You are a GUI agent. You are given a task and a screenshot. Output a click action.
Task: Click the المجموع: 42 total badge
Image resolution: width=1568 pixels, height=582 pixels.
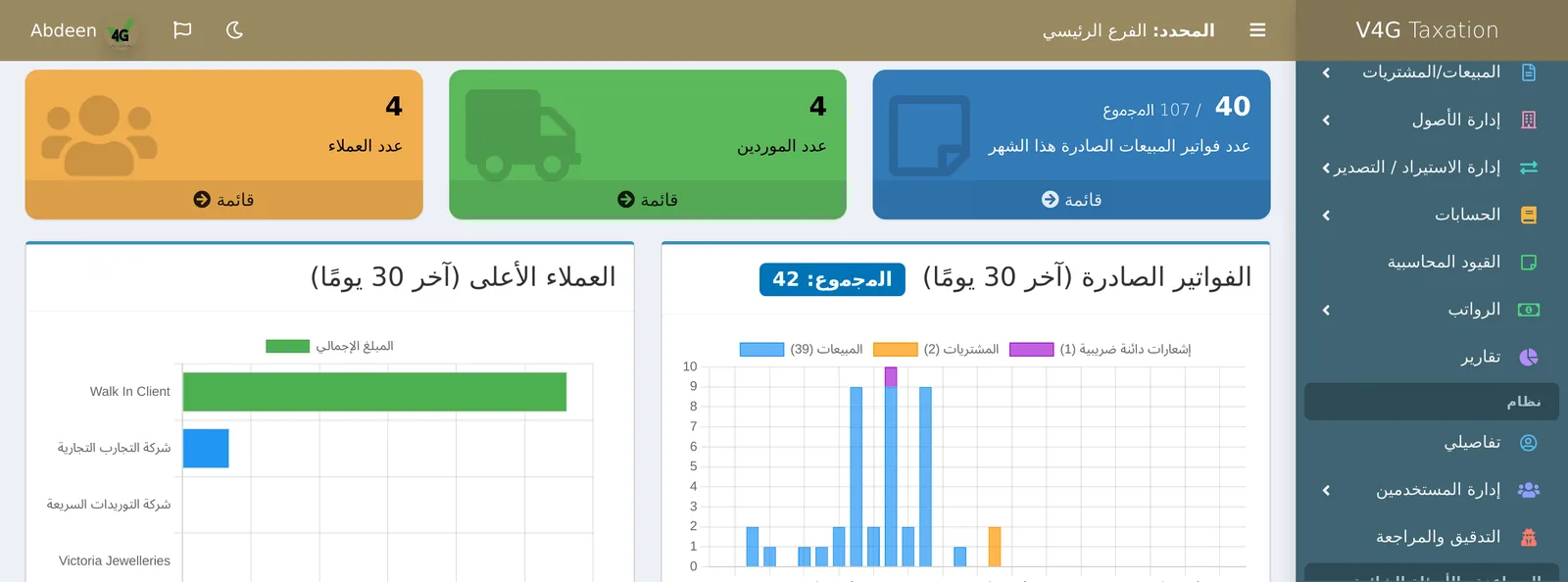tap(832, 279)
